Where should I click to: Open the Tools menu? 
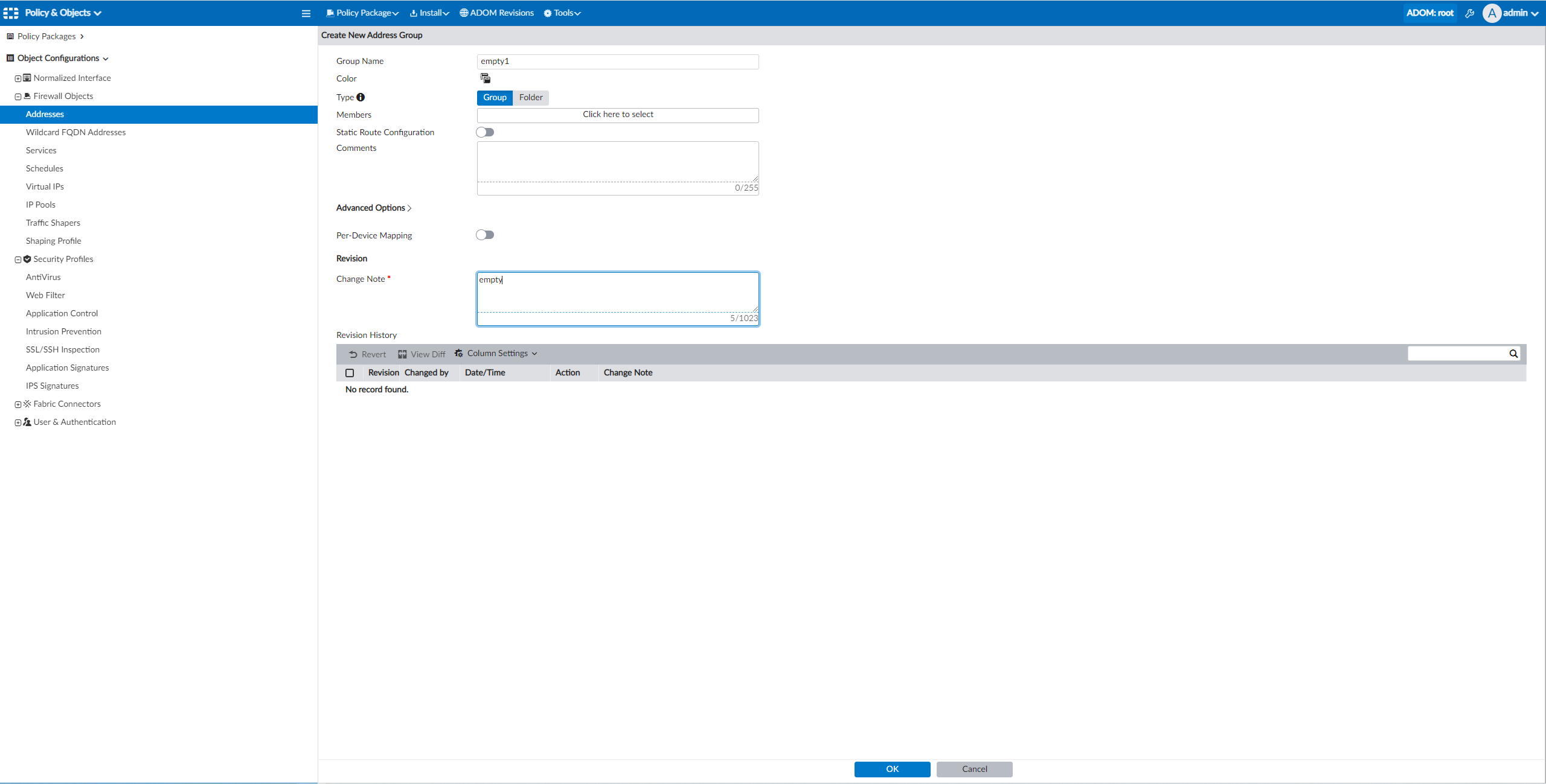[x=561, y=13]
